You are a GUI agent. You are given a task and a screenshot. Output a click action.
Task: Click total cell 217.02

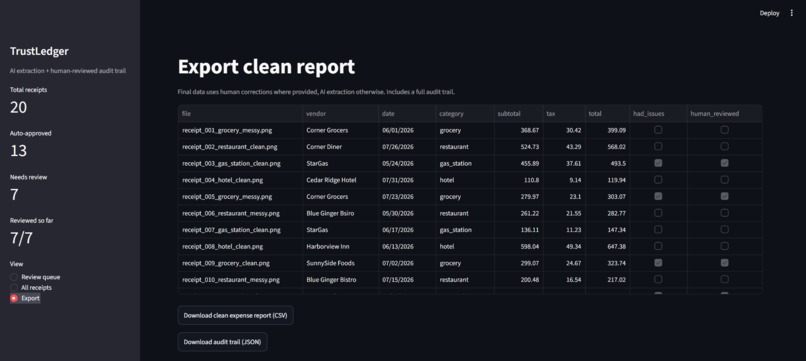coord(608,279)
